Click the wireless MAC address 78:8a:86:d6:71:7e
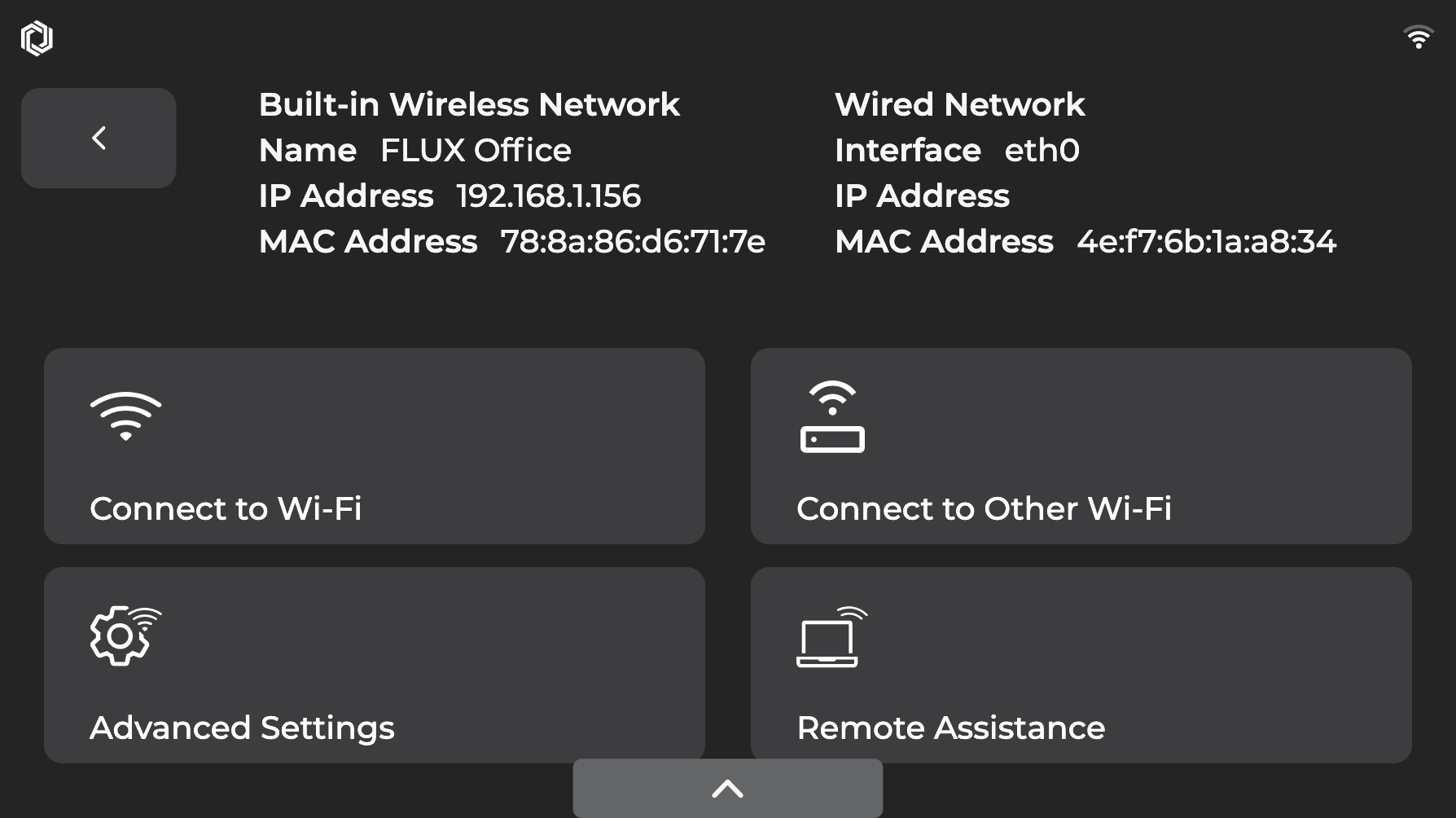This screenshot has height=818, width=1456. (633, 241)
